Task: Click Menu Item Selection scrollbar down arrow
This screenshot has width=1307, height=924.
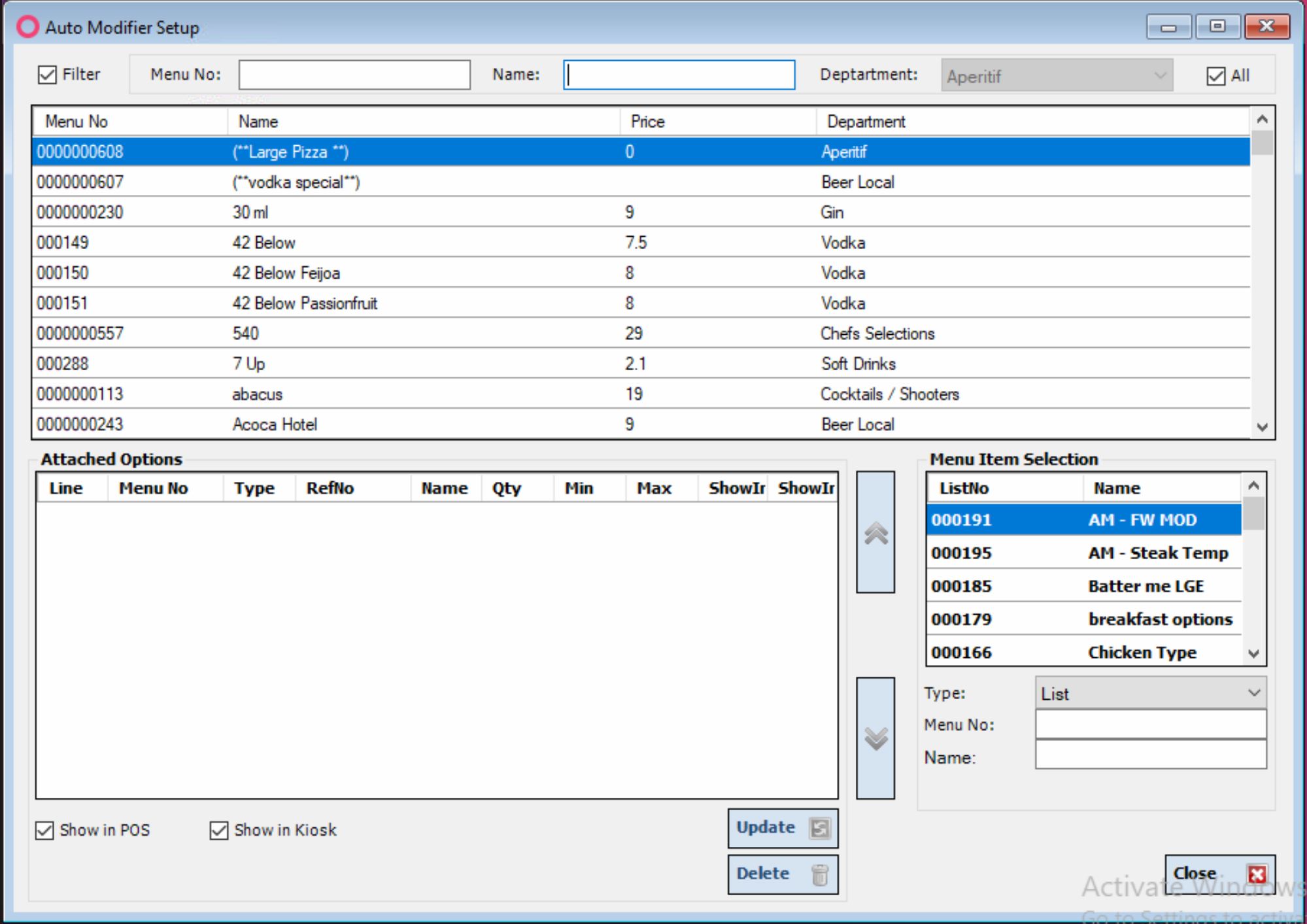Action: 1253,653
